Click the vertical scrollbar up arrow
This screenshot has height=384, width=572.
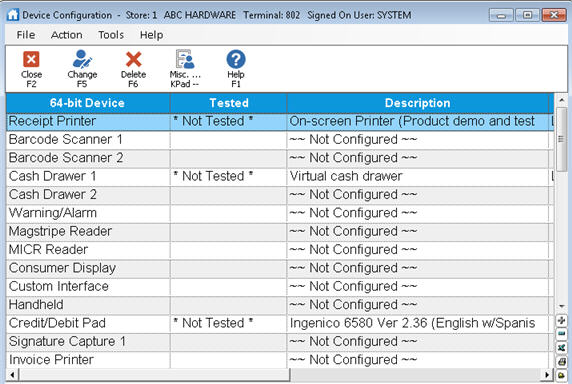pyautogui.click(x=562, y=100)
